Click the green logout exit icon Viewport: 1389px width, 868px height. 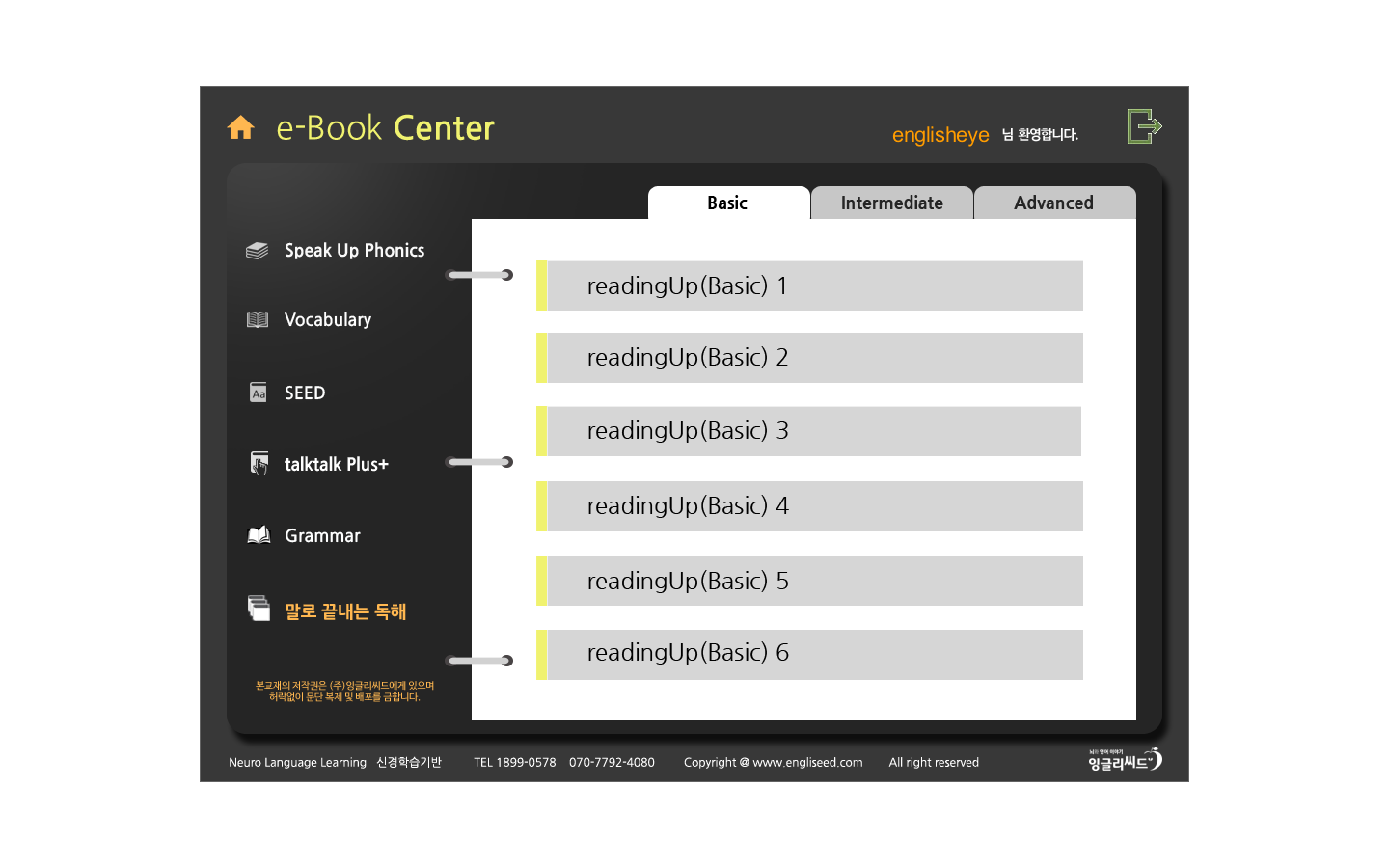tap(1144, 126)
